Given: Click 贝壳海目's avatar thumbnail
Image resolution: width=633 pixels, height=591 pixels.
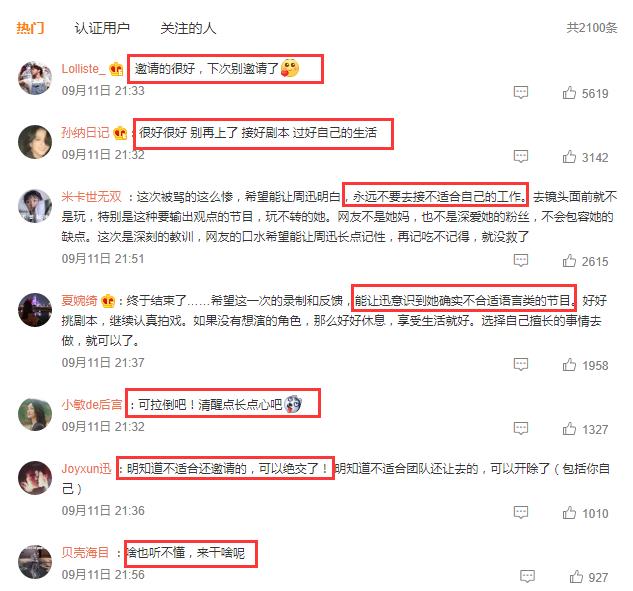Looking at the screenshot, I should (35, 562).
